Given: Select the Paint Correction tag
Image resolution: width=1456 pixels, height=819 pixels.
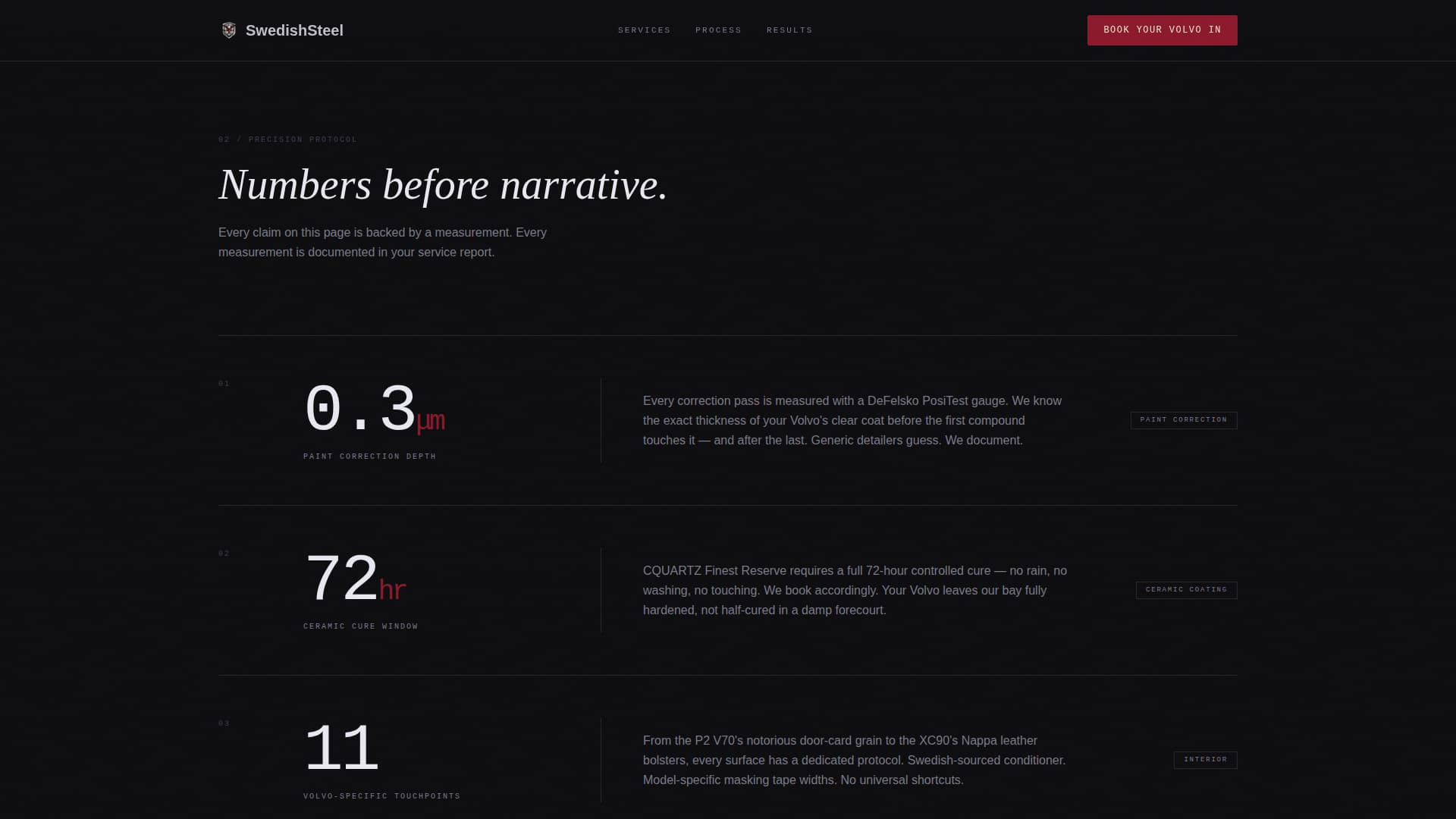Looking at the screenshot, I should (1184, 420).
